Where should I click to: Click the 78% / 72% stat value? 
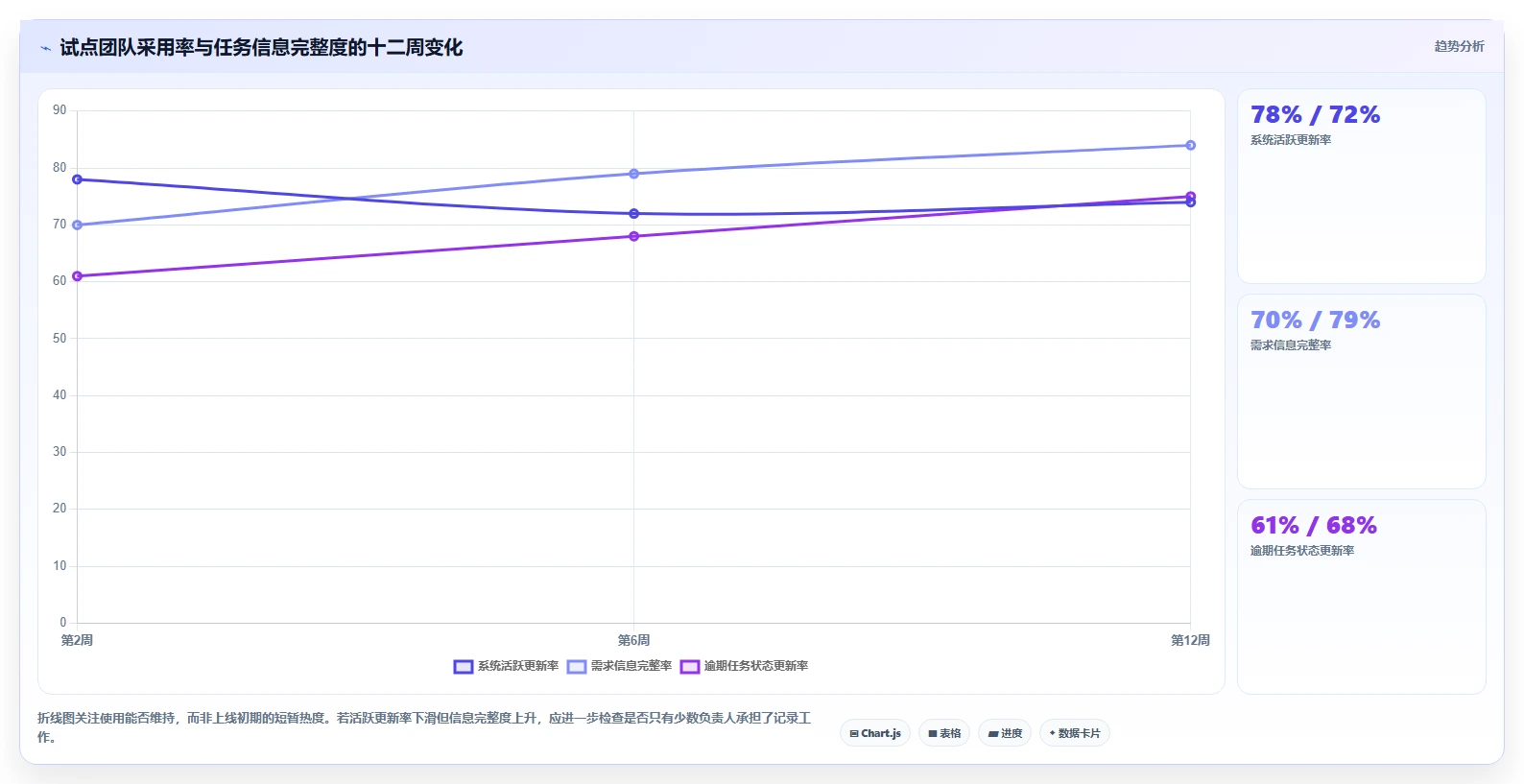pyautogui.click(x=1315, y=115)
